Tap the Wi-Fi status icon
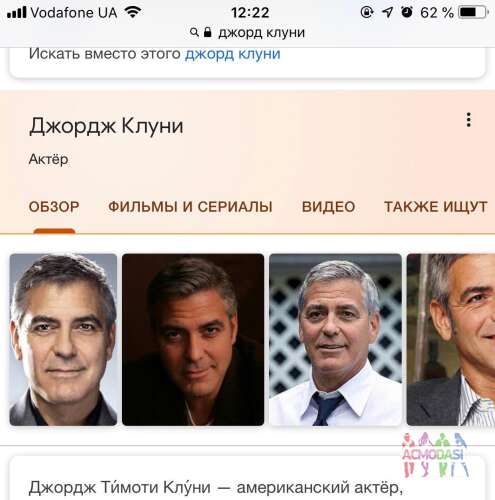 click(x=133, y=12)
